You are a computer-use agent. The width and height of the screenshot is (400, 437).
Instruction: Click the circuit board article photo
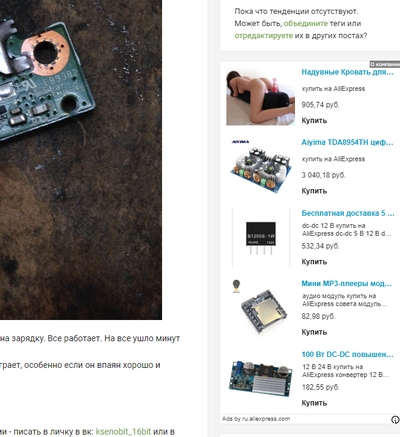coord(81,160)
